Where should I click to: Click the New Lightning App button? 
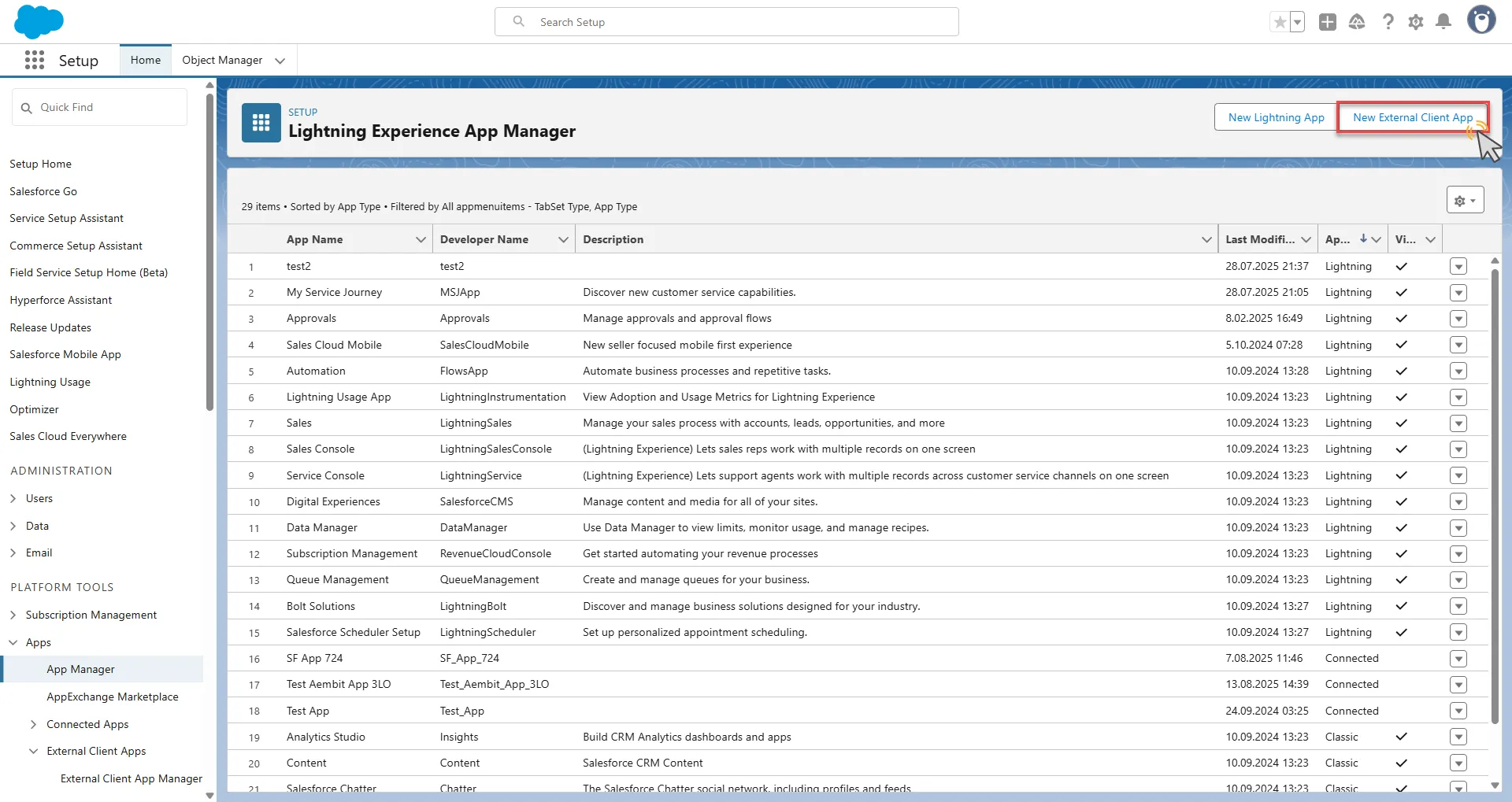[x=1276, y=116]
